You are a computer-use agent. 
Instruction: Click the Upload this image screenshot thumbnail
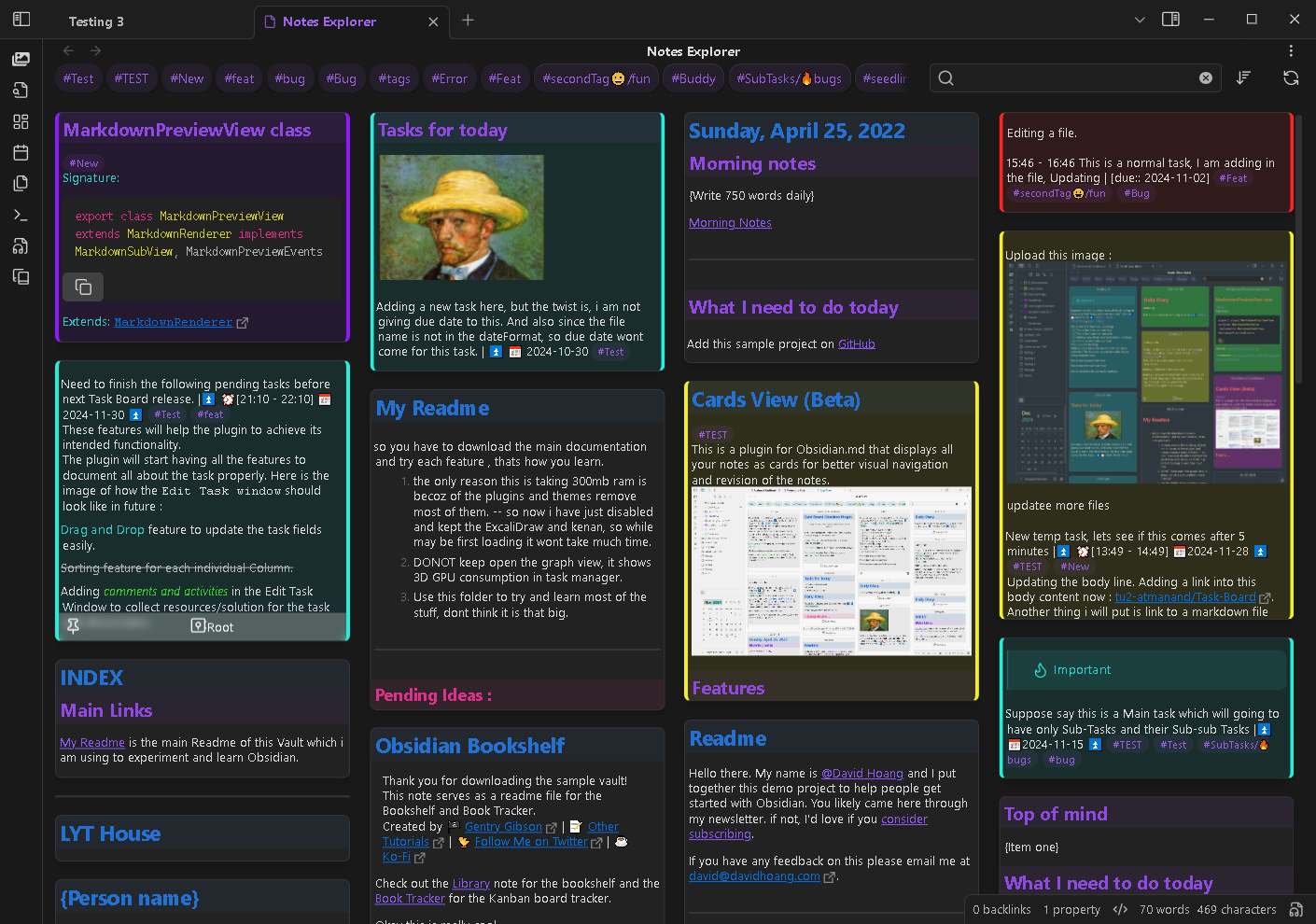(x=1145, y=372)
